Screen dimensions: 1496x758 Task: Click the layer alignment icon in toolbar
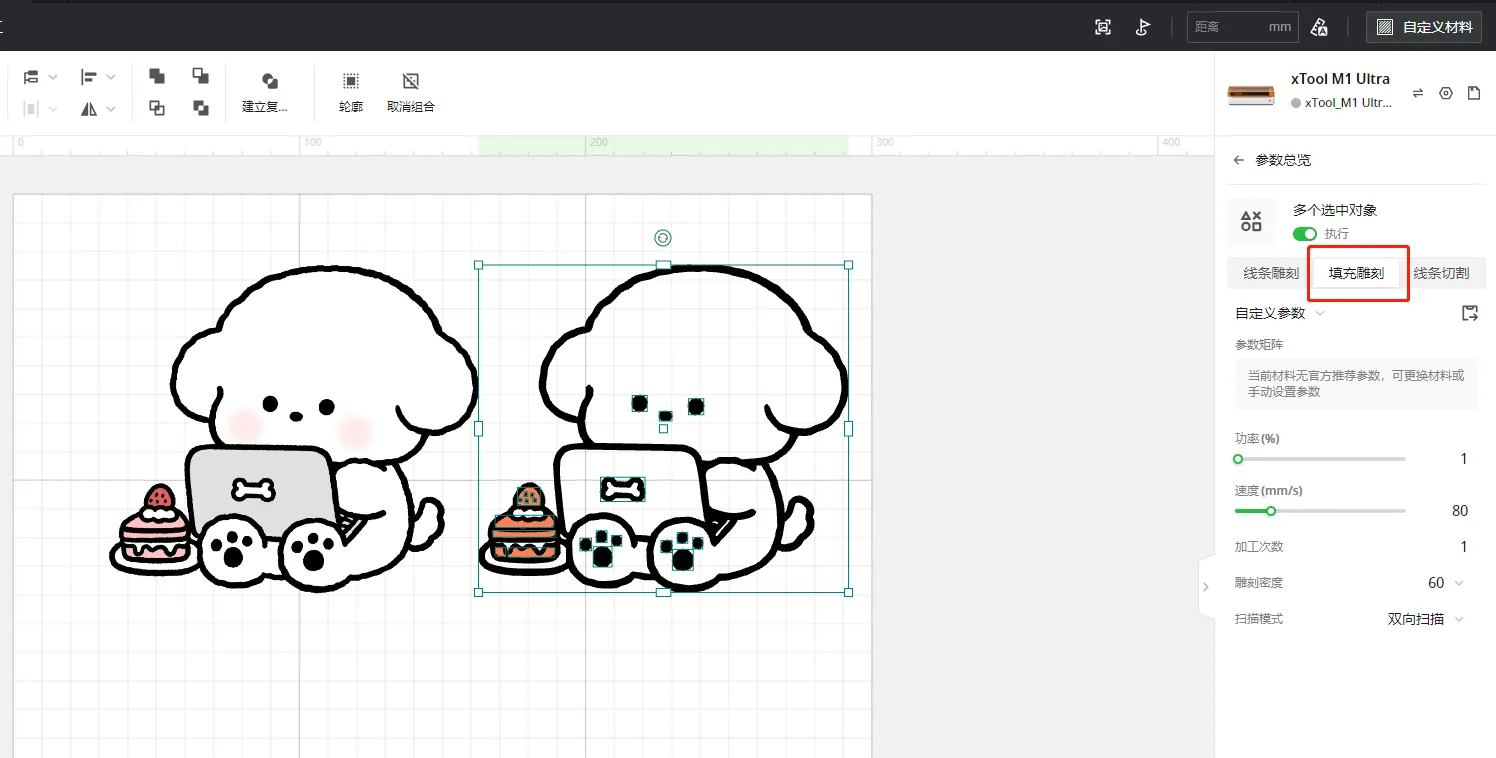point(31,77)
